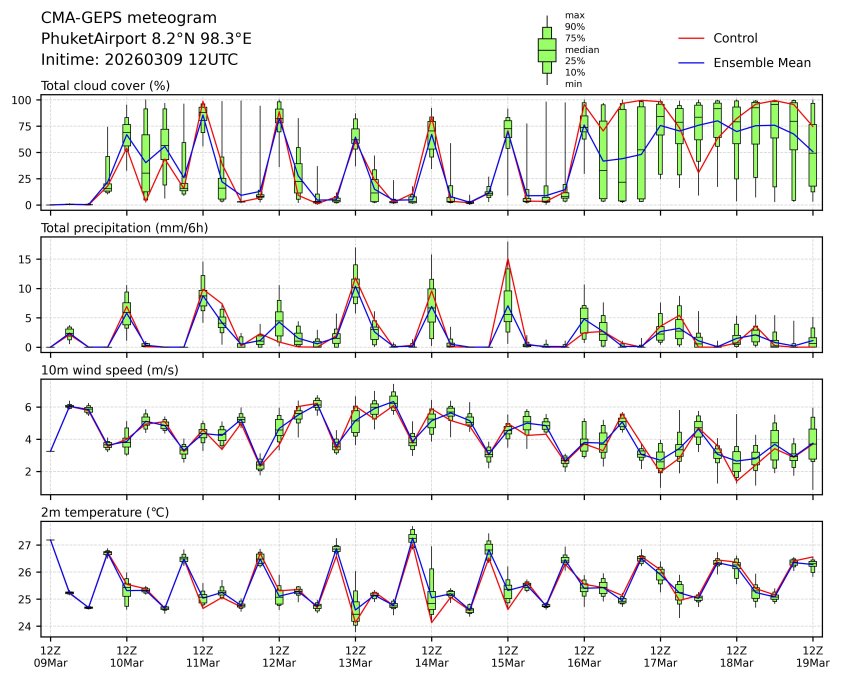Select the Control legend label
Image resolution: width=841 pixels, height=680 pixels.
pos(735,38)
